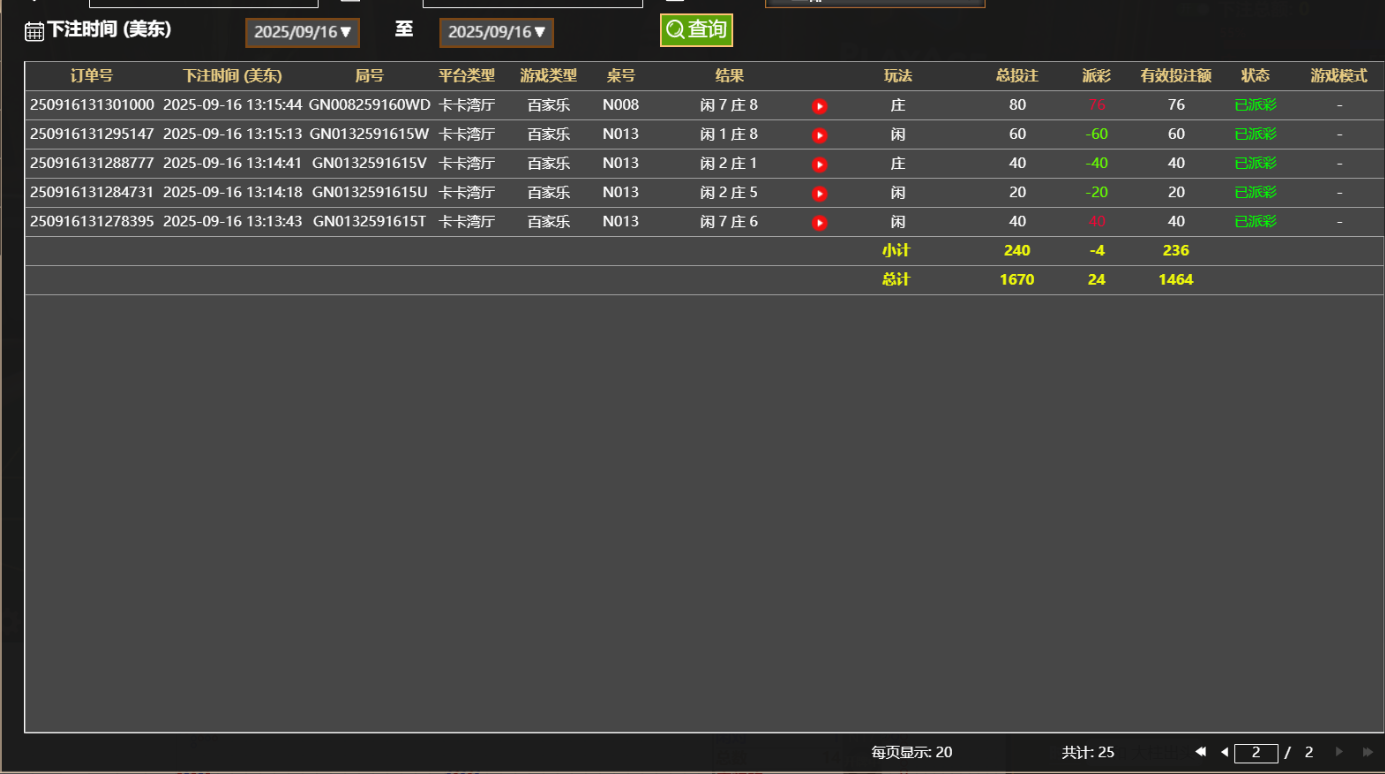Viewport: 1385px width, 774px height.
Task: Click the page number input field
Action: (1256, 753)
